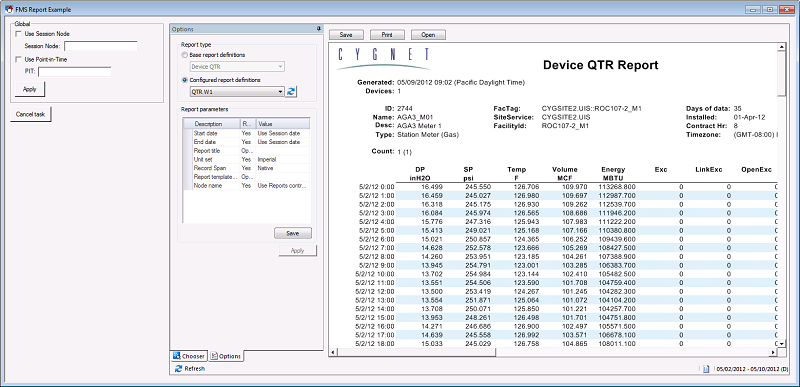Select the Node name parameter row

click(246, 186)
